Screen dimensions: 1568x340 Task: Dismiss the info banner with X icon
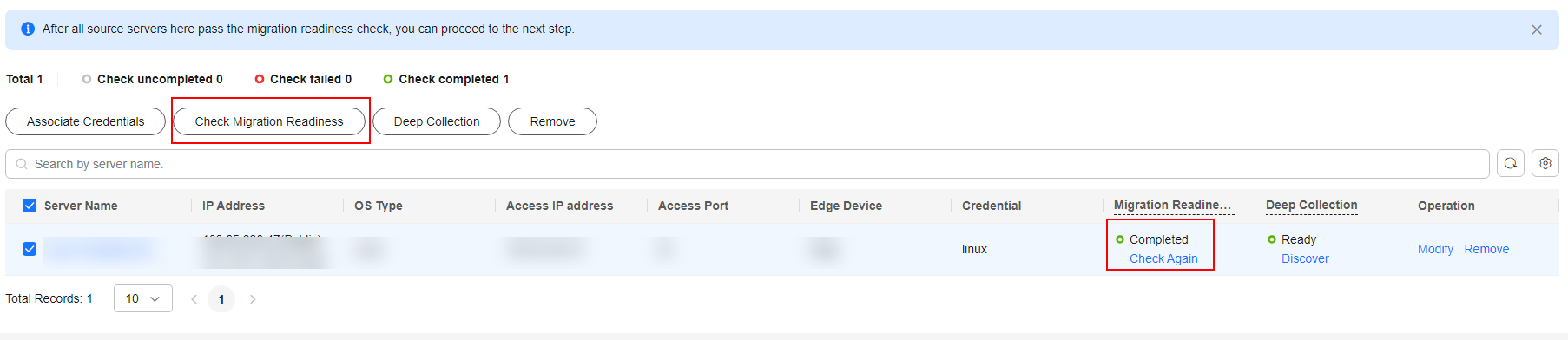coord(1537,29)
